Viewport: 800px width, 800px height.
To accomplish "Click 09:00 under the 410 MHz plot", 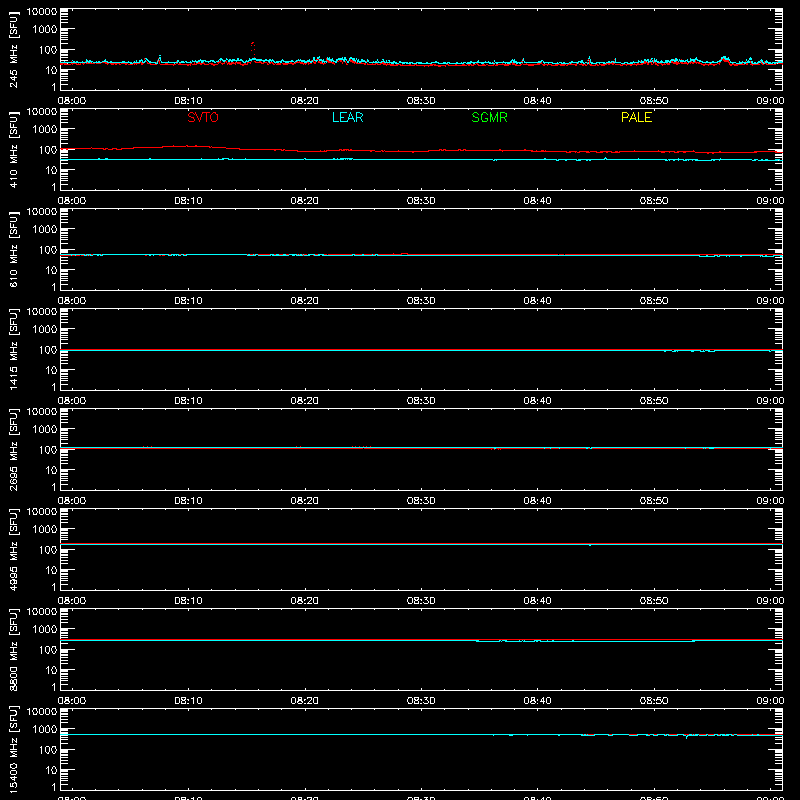I will 770,201.
